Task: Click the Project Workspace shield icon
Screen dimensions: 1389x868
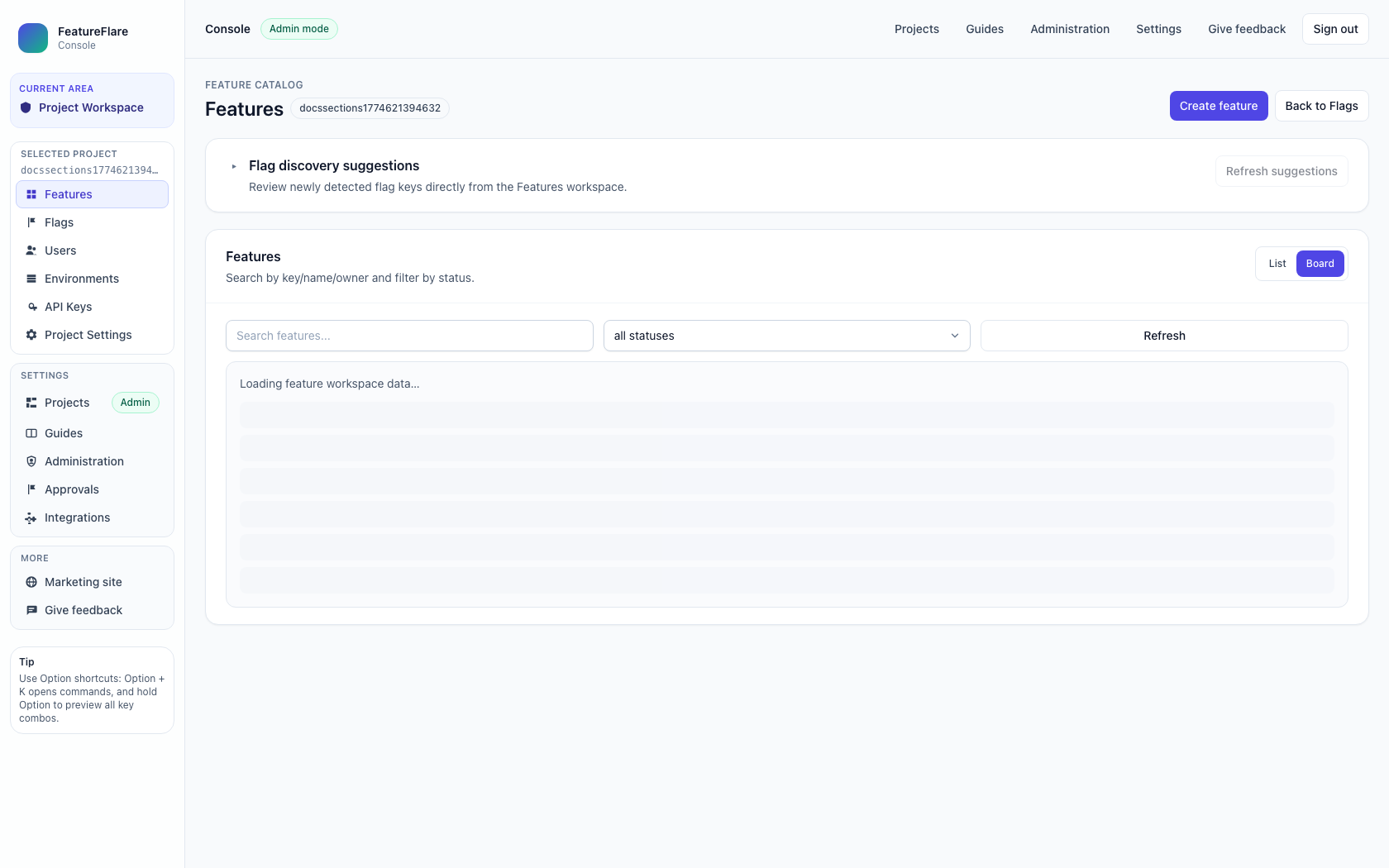Action: (x=26, y=107)
